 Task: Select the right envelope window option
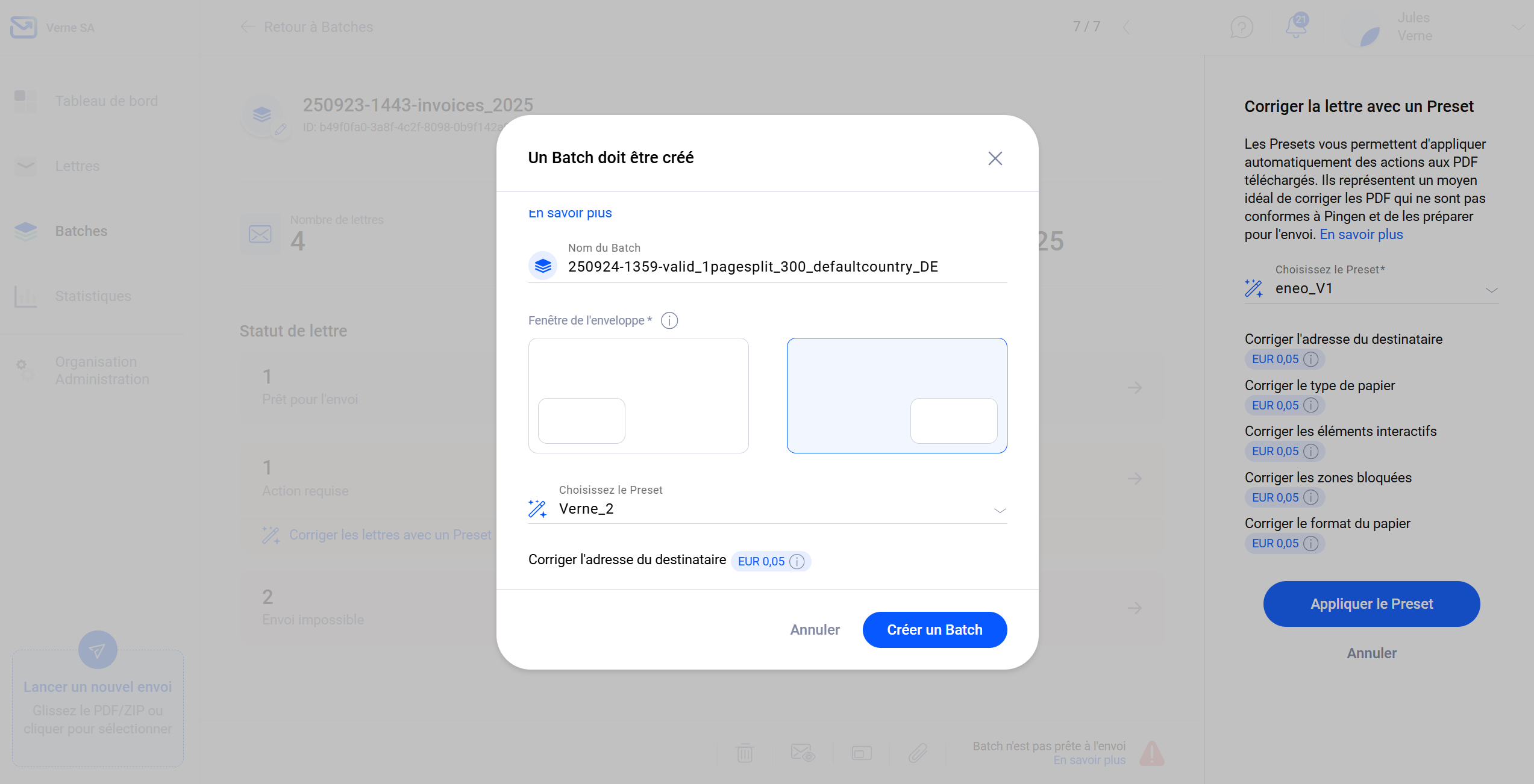coord(896,395)
